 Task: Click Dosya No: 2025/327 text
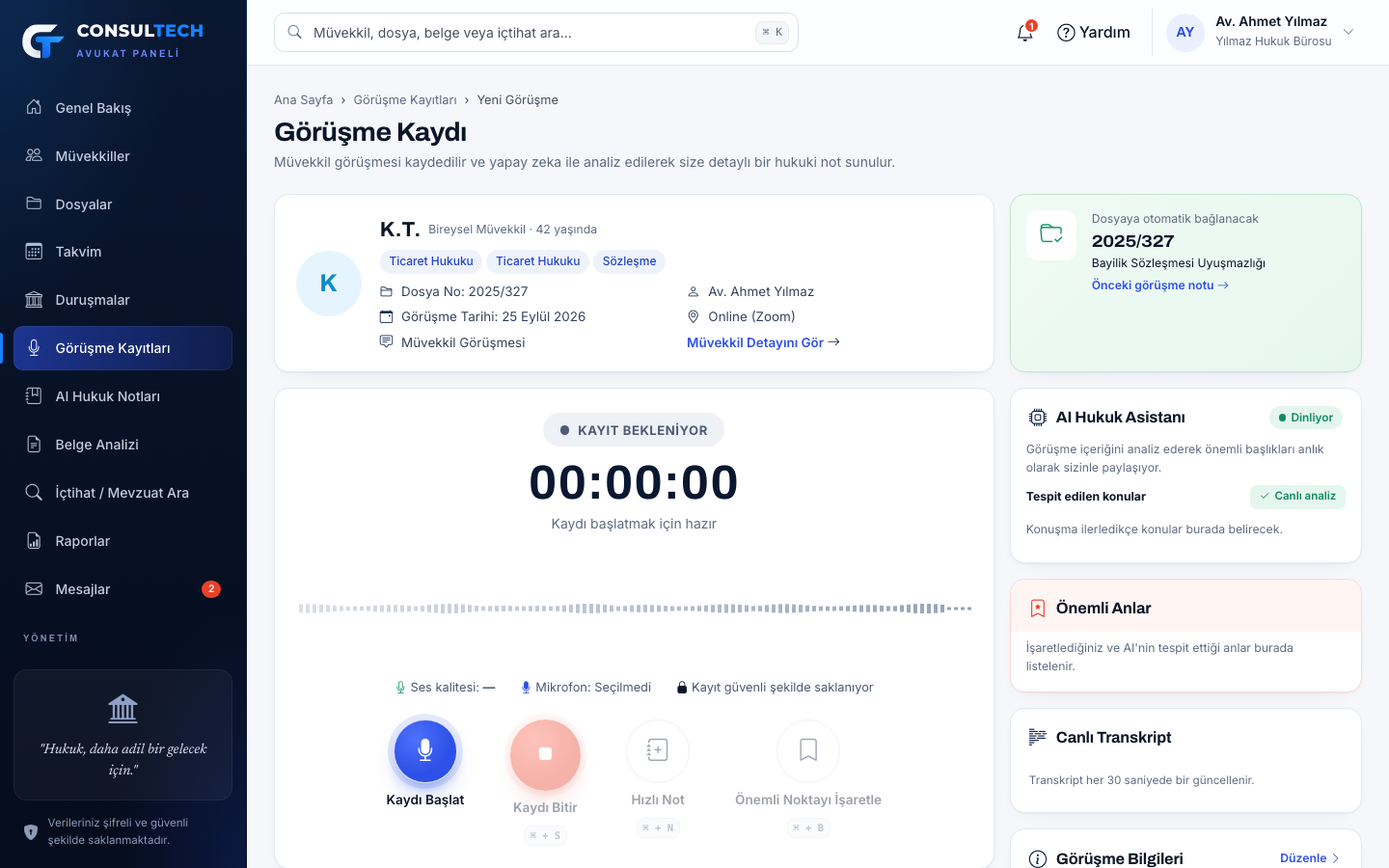coord(464,291)
